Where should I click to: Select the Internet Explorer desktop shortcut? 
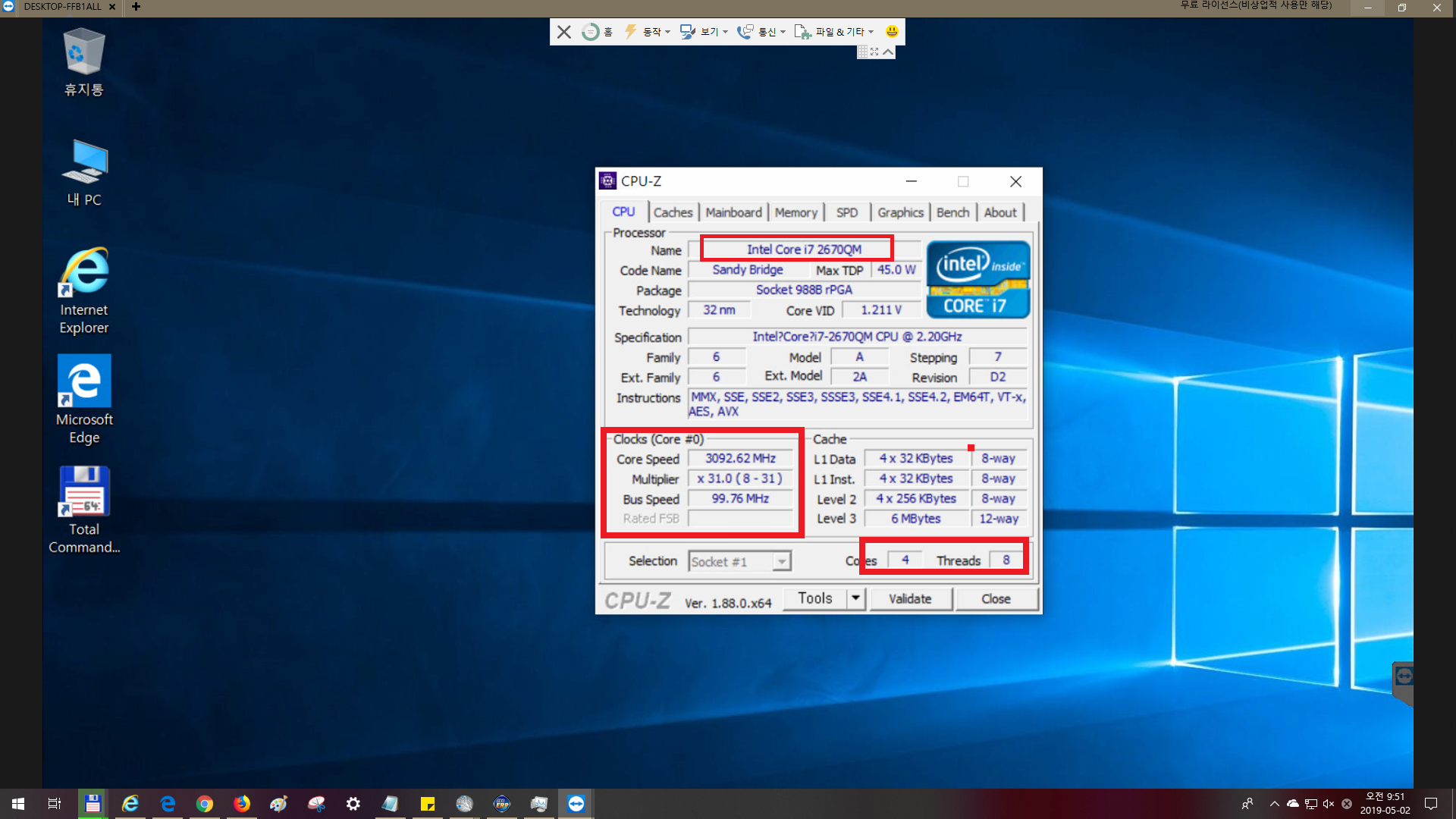point(84,291)
